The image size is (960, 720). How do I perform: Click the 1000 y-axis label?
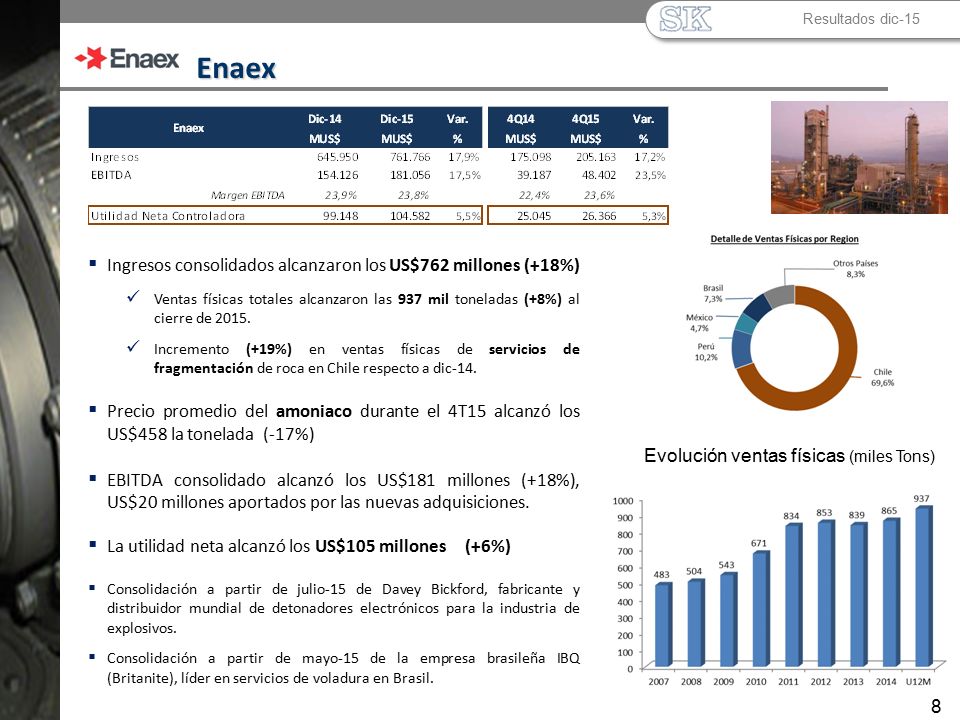pyautogui.click(x=623, y=501)
